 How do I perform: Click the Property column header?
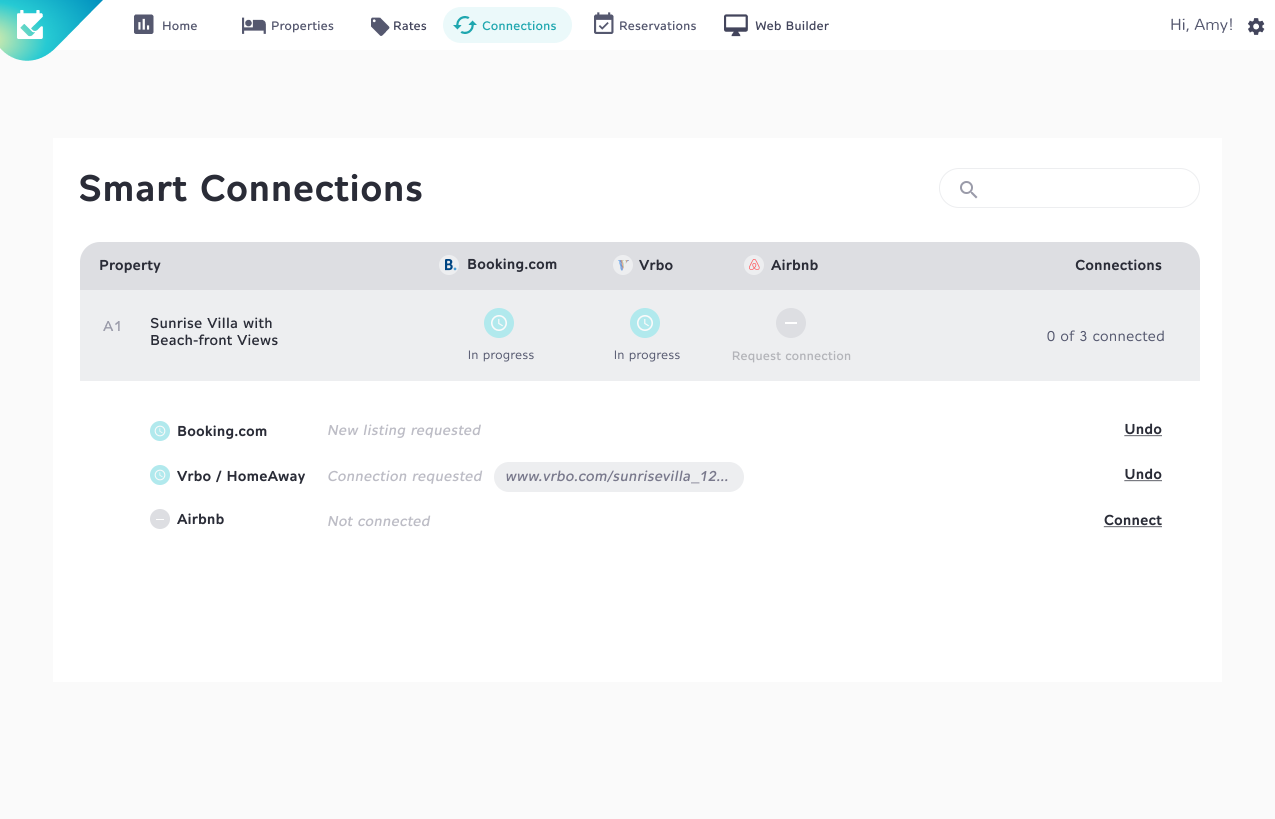pos(130,265)
